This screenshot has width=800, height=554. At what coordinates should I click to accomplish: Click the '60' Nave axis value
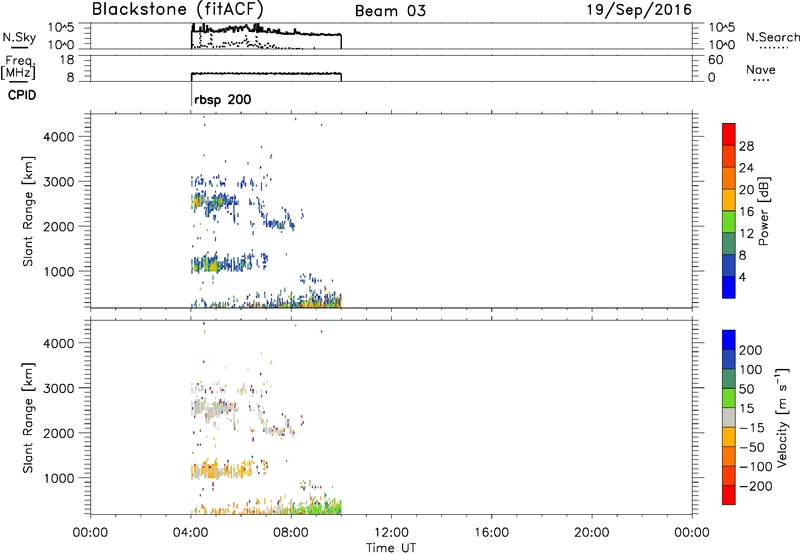[715, 60]
